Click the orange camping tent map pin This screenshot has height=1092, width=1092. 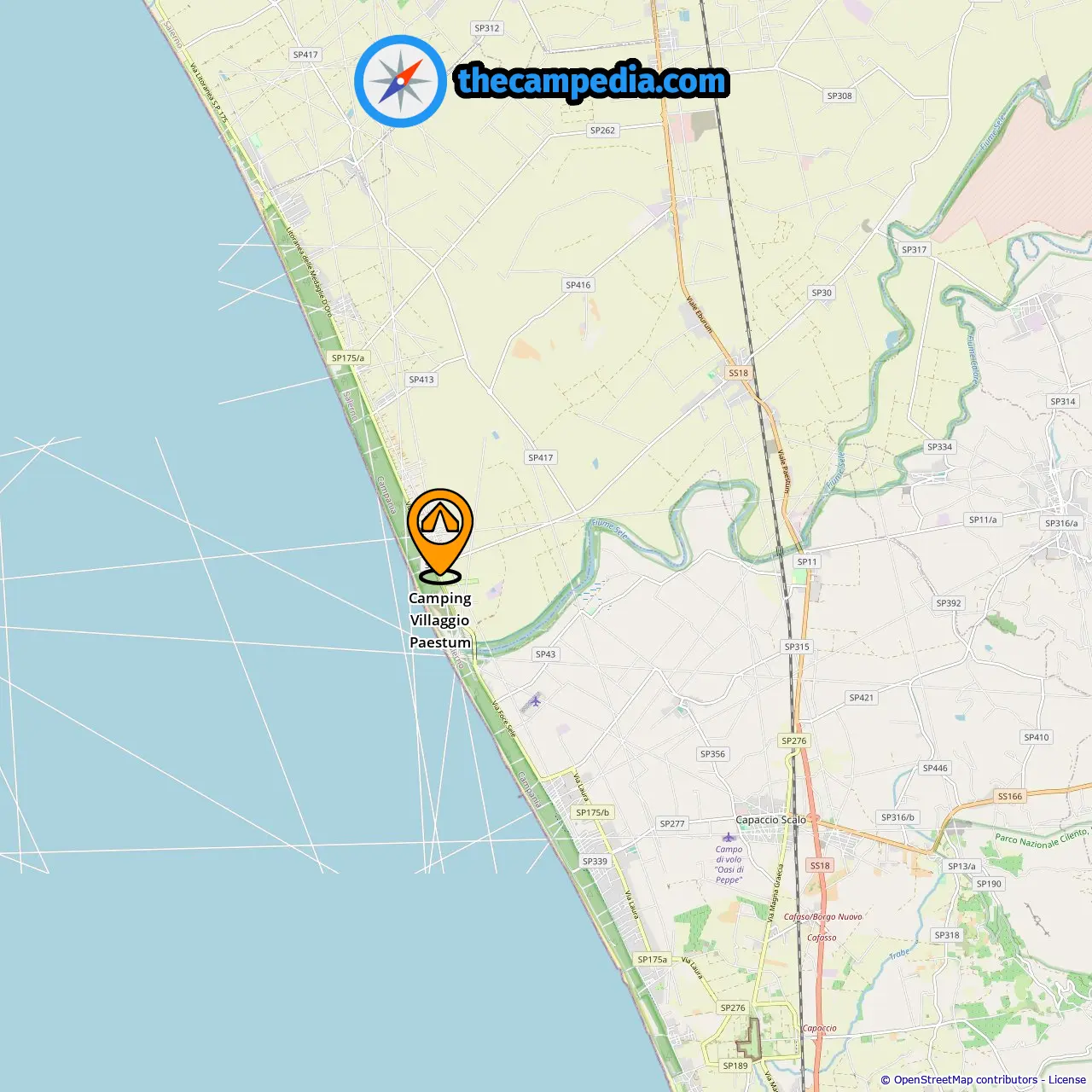click(x=439, y=536)
